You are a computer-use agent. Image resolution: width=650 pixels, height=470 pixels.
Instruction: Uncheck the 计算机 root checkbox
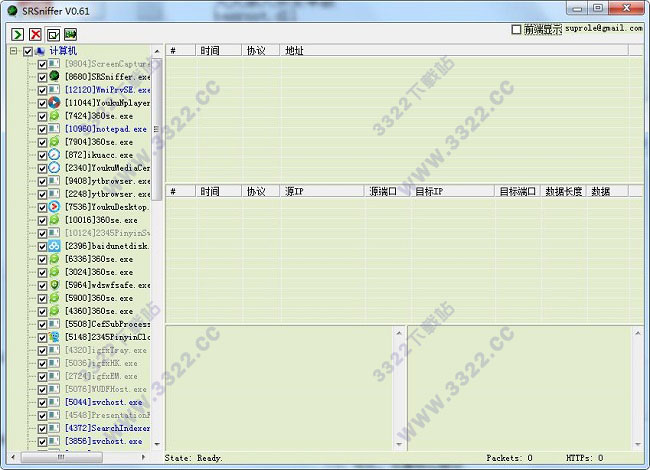tap(28, 51)
